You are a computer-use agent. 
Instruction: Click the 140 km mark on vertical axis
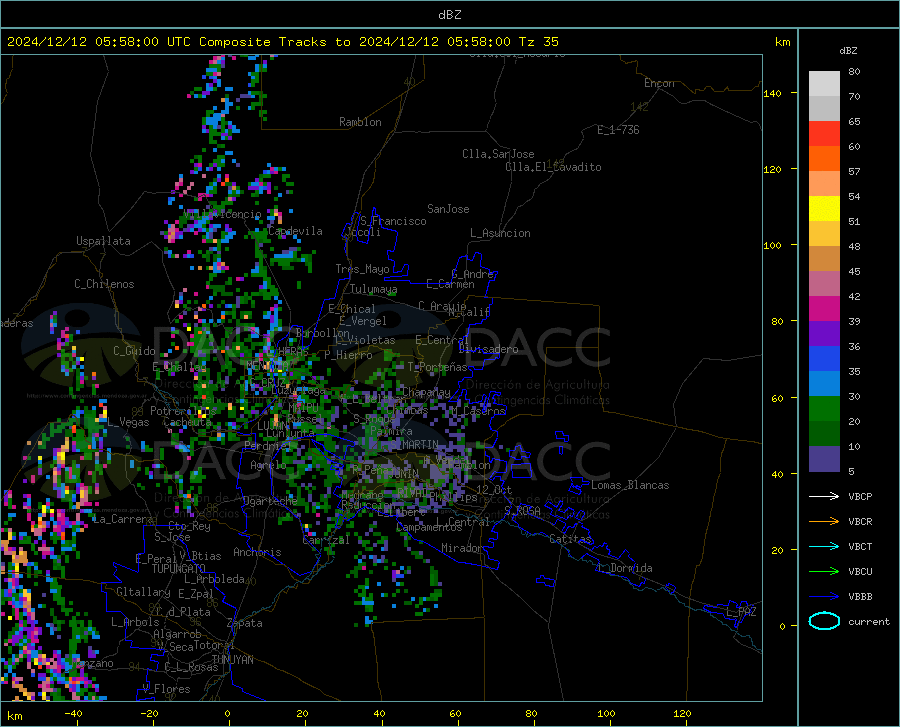(772, 93)
